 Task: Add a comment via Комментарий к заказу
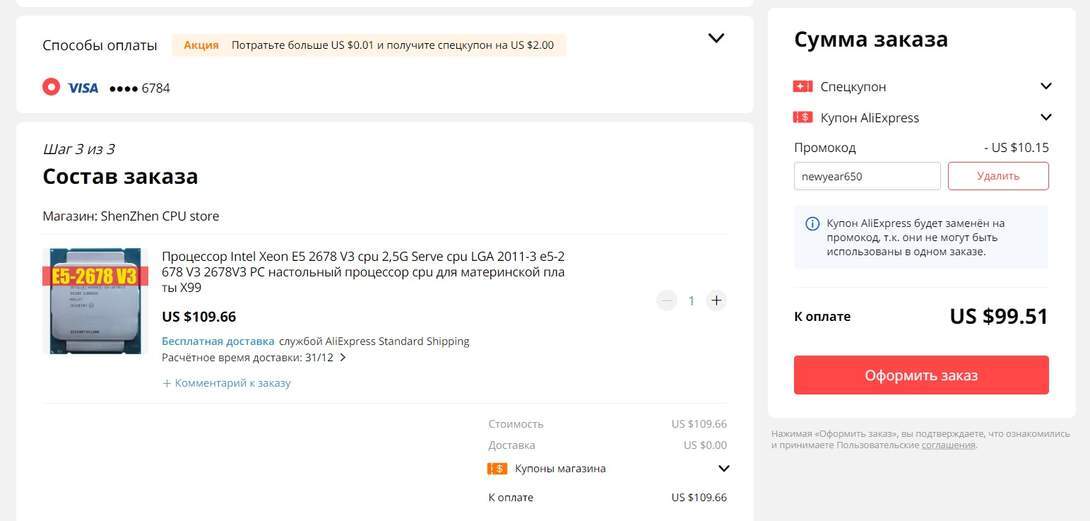226,383
